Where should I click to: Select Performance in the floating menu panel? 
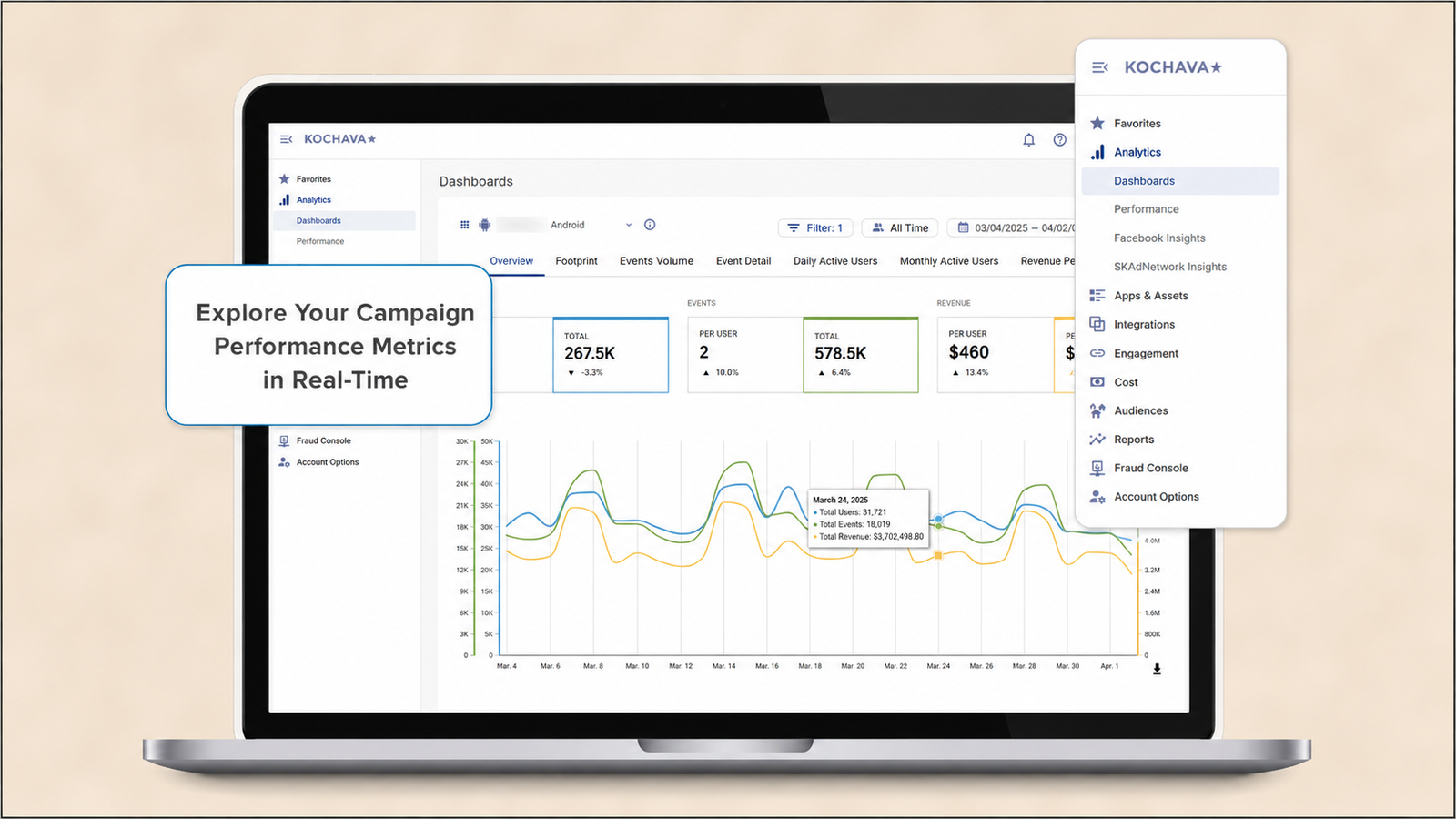coord(1147,209)
